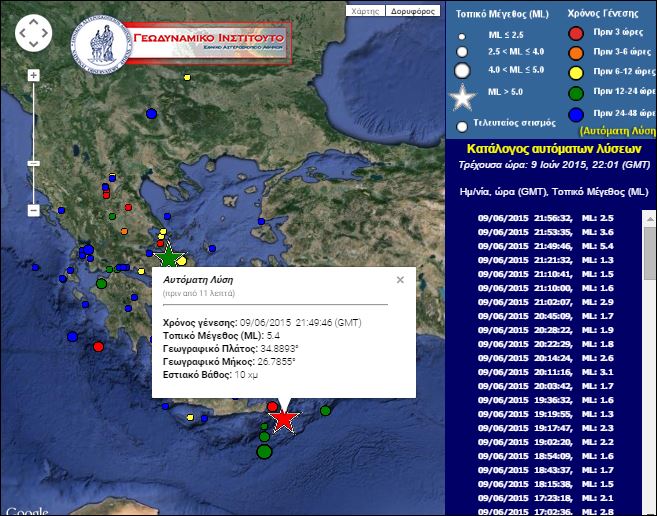Select the catalog entry 17:23:18 ML 2.1

point(546,498)
